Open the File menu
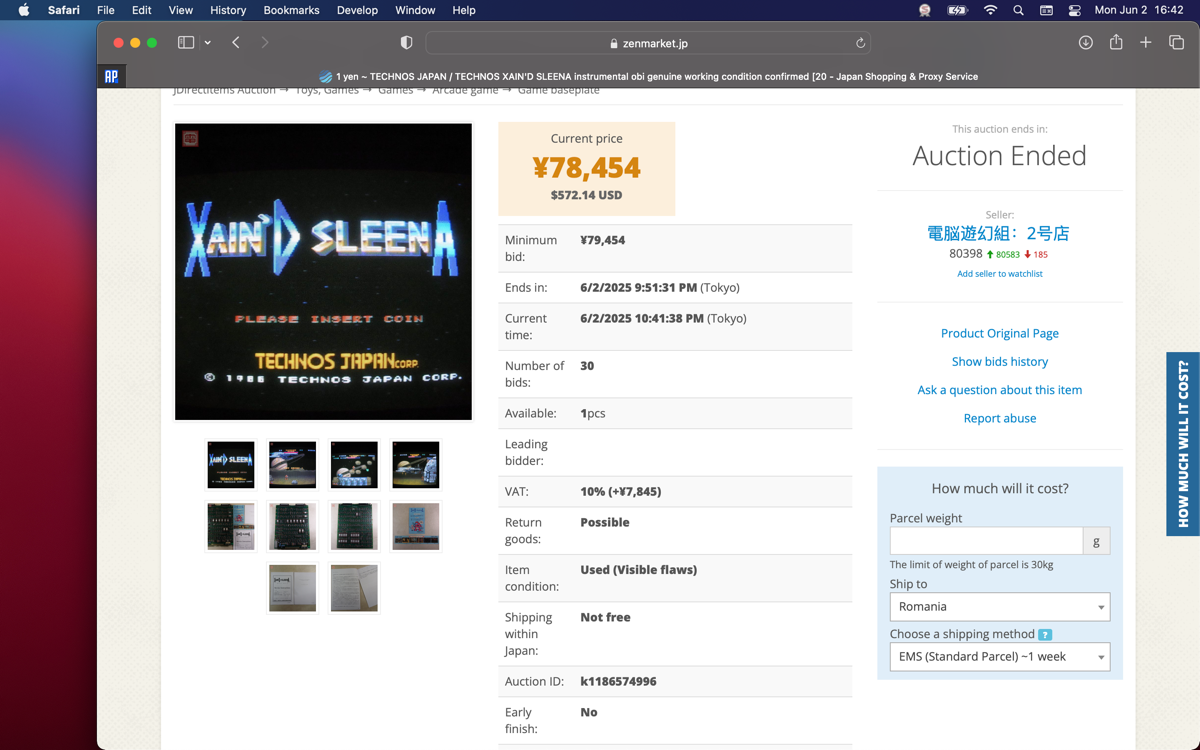1200x750 pixels. (105, 10)
